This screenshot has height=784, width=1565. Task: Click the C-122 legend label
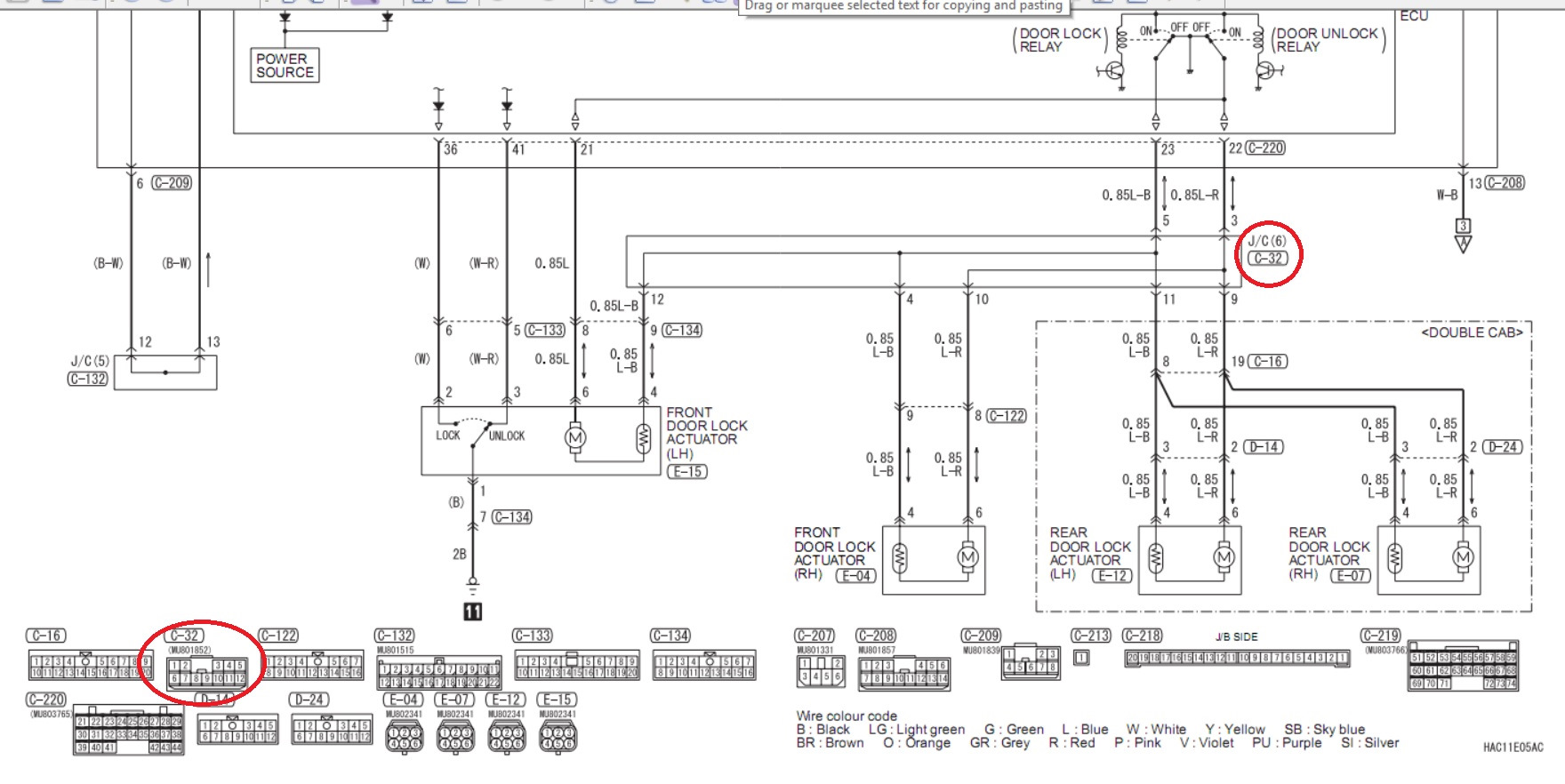278,636
